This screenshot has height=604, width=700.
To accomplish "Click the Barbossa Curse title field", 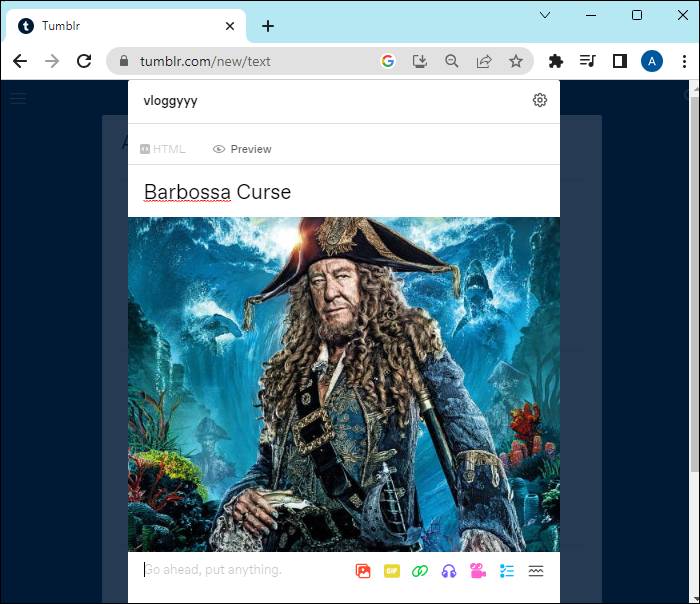I will pos(344,192).
